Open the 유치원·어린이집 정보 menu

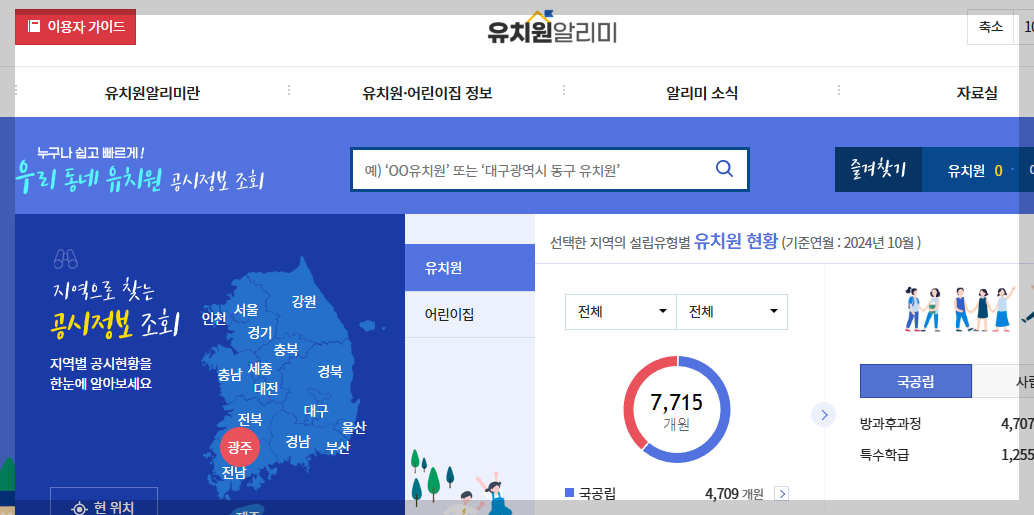[427, 94]
